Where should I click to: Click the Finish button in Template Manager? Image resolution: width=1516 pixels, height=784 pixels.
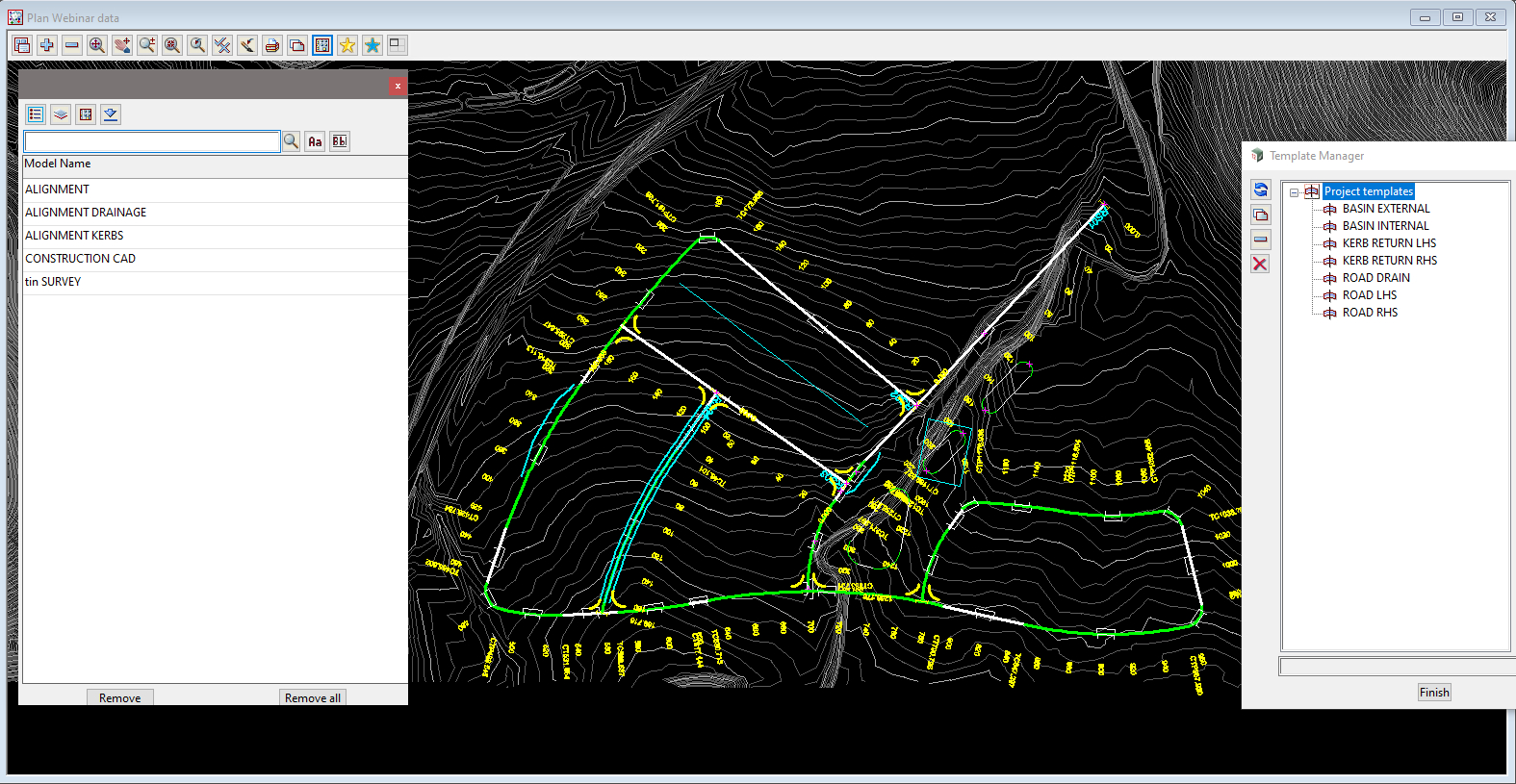coord(1433,692)
